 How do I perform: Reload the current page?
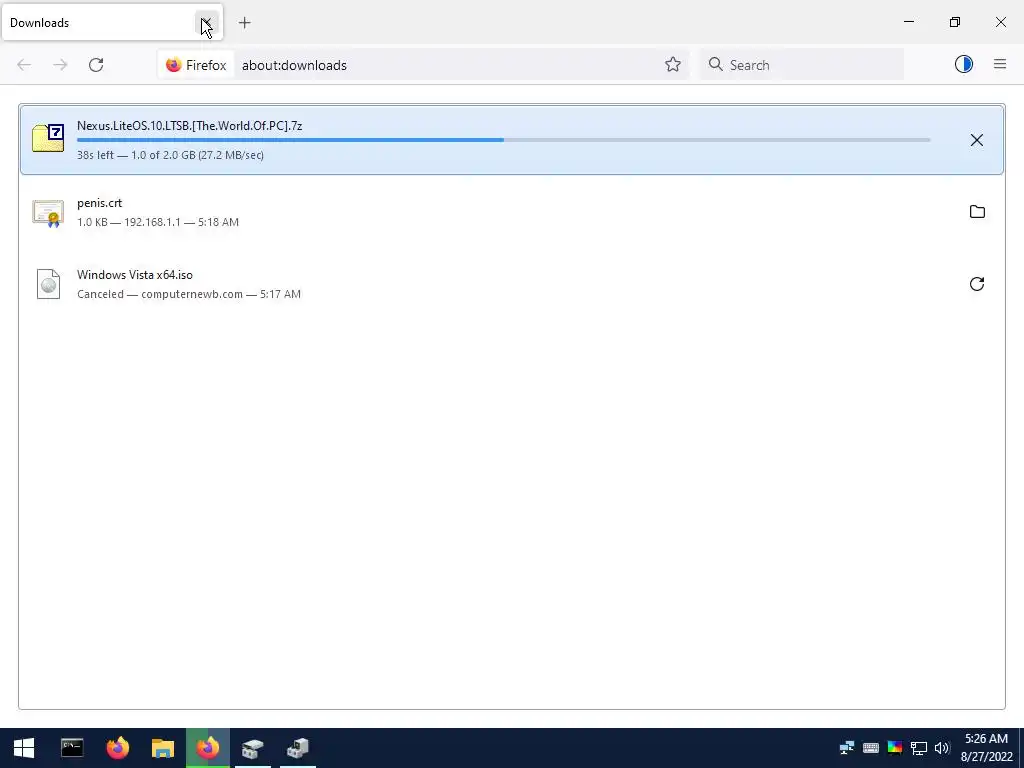click(96, 65)
